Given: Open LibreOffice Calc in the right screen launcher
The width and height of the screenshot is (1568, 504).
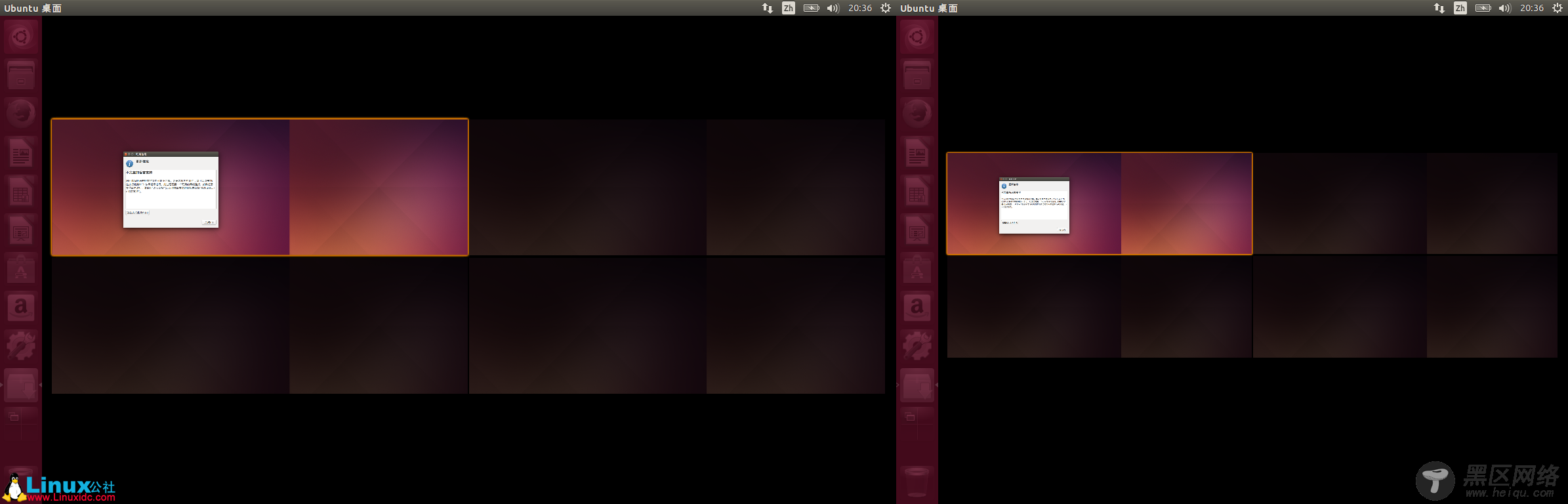Looking at the screenshot, I should [917, 192].
